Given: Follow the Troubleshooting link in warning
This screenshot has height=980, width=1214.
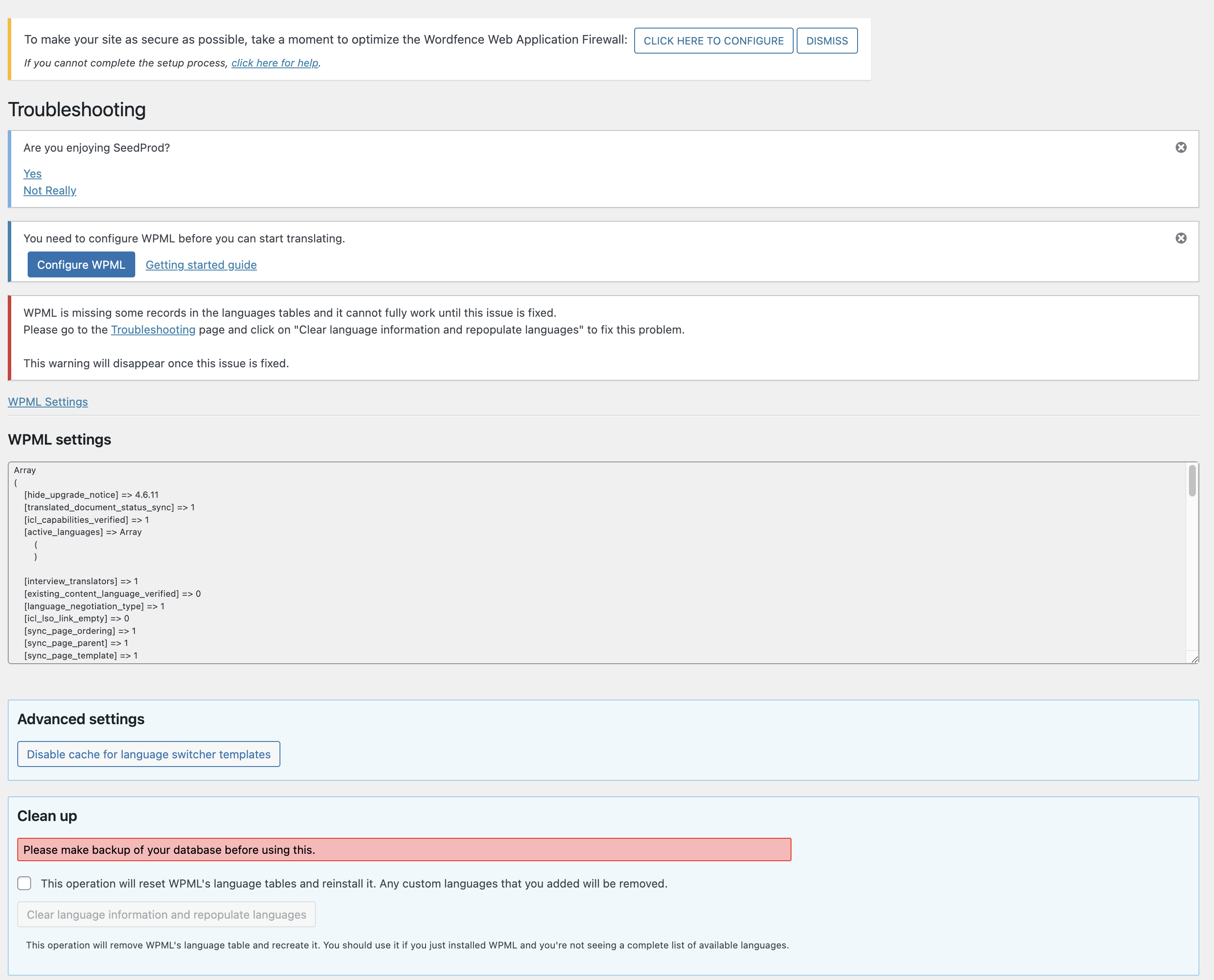Looking at the screenshot, I should [x=153, y=330].
